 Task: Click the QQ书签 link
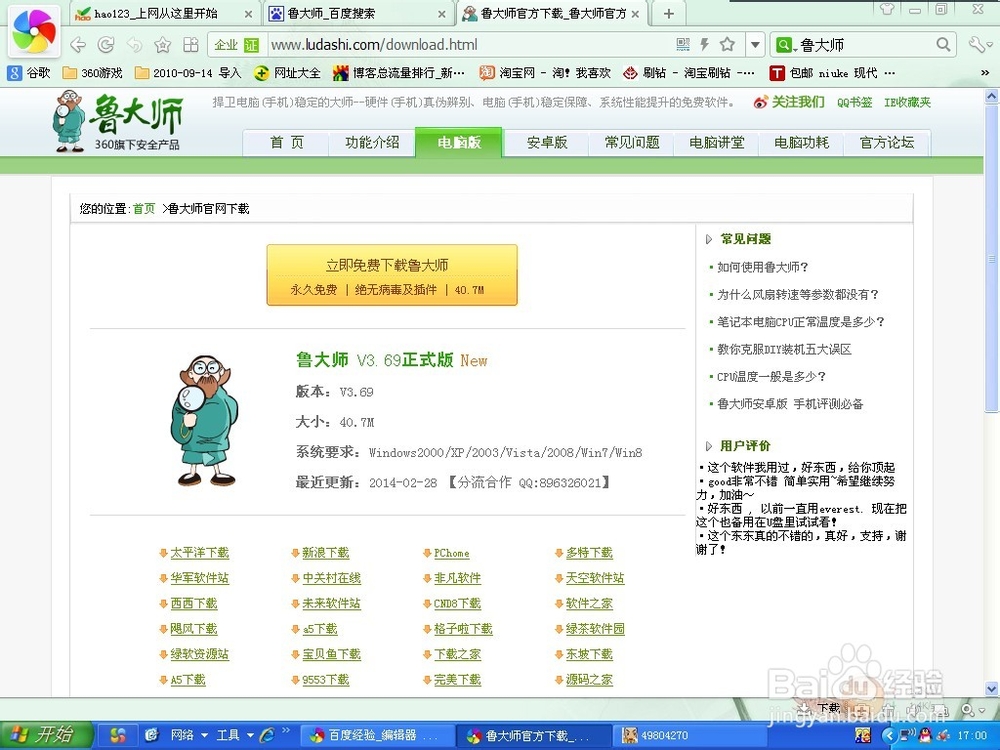(x=854, y=102)
